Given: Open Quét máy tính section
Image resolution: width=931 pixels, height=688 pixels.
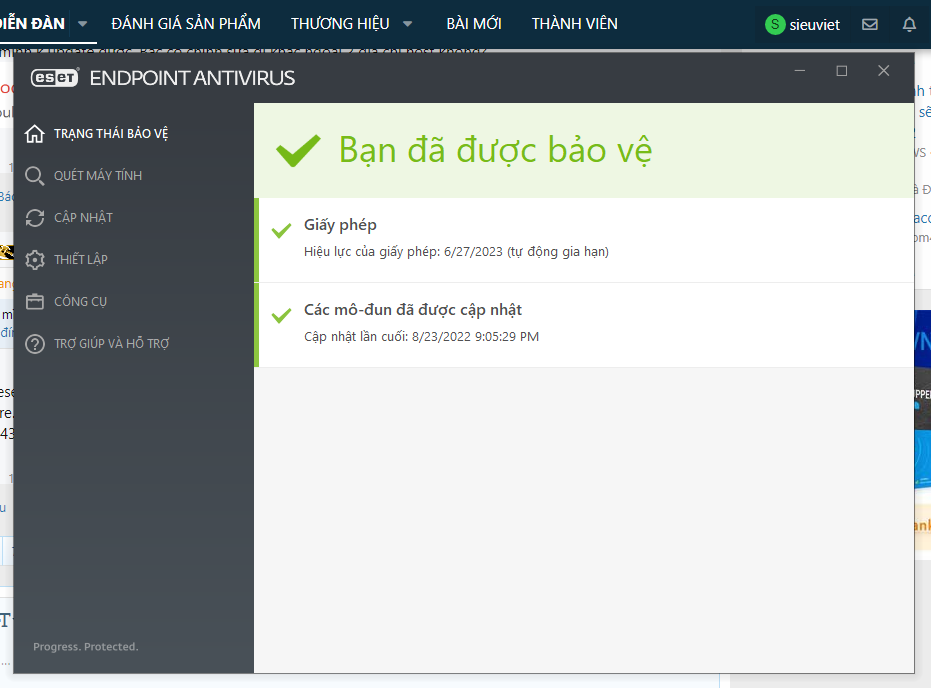Looking at the screenshot, I should [98, 176].
